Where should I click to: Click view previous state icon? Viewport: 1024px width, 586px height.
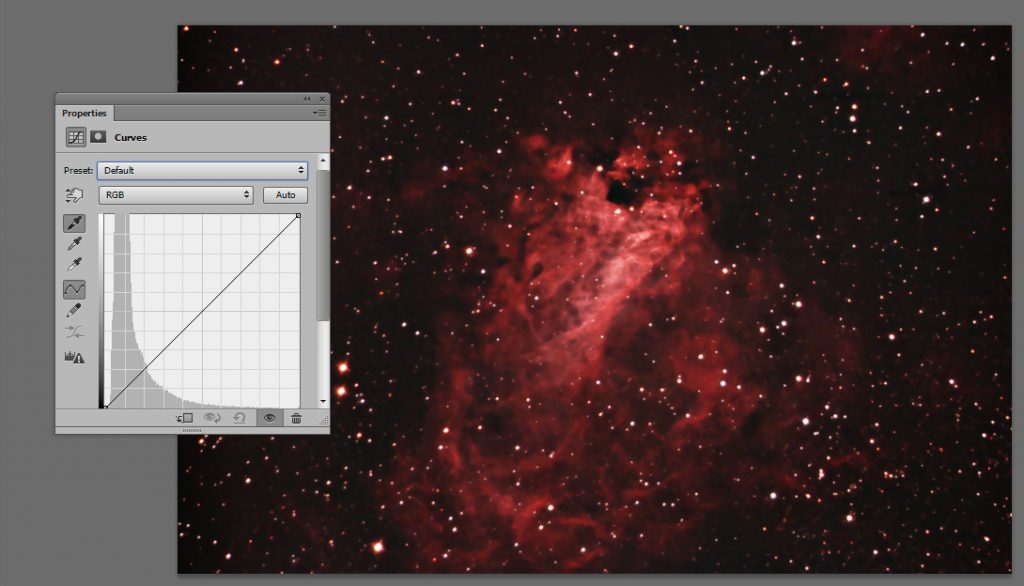pos(212,418)
